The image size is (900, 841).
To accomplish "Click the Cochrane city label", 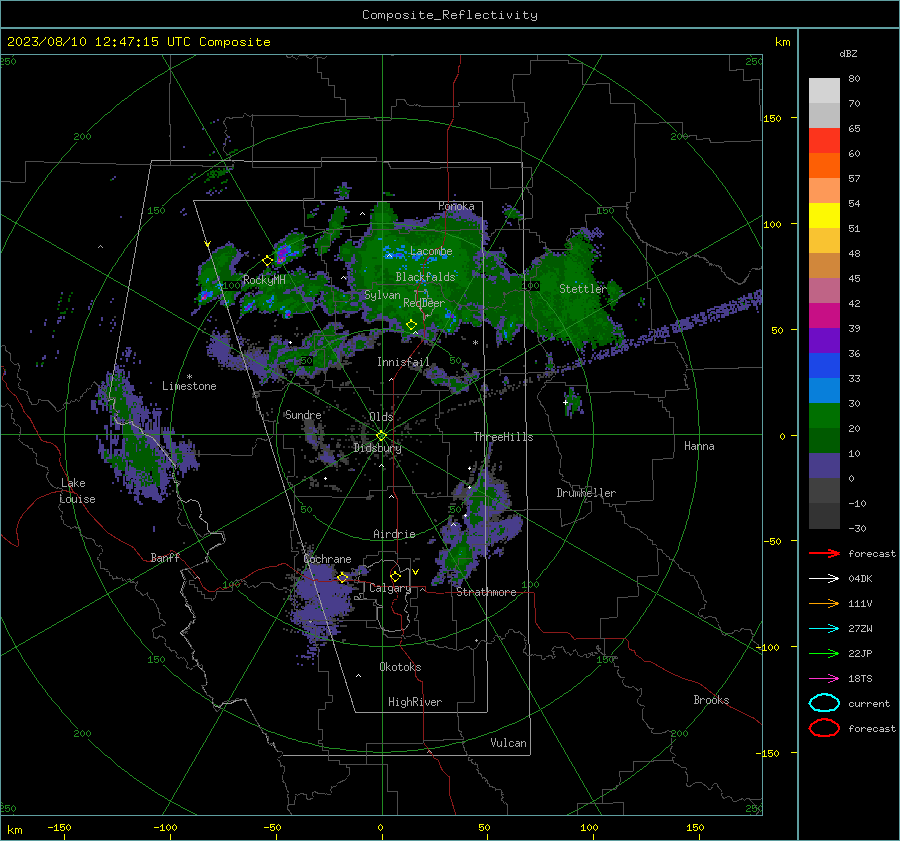I will (x=327, y=559).
